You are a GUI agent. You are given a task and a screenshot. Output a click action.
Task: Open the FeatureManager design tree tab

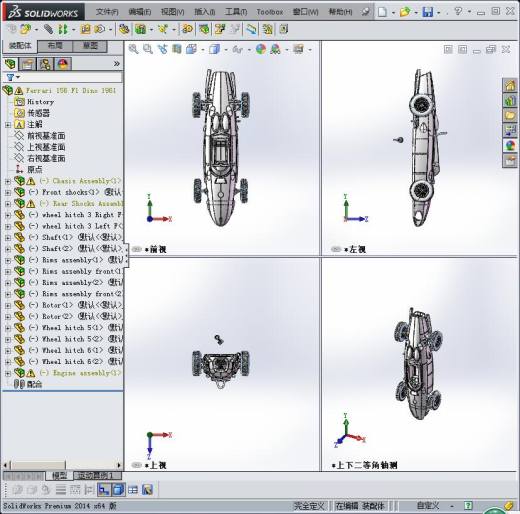point(10,64)
